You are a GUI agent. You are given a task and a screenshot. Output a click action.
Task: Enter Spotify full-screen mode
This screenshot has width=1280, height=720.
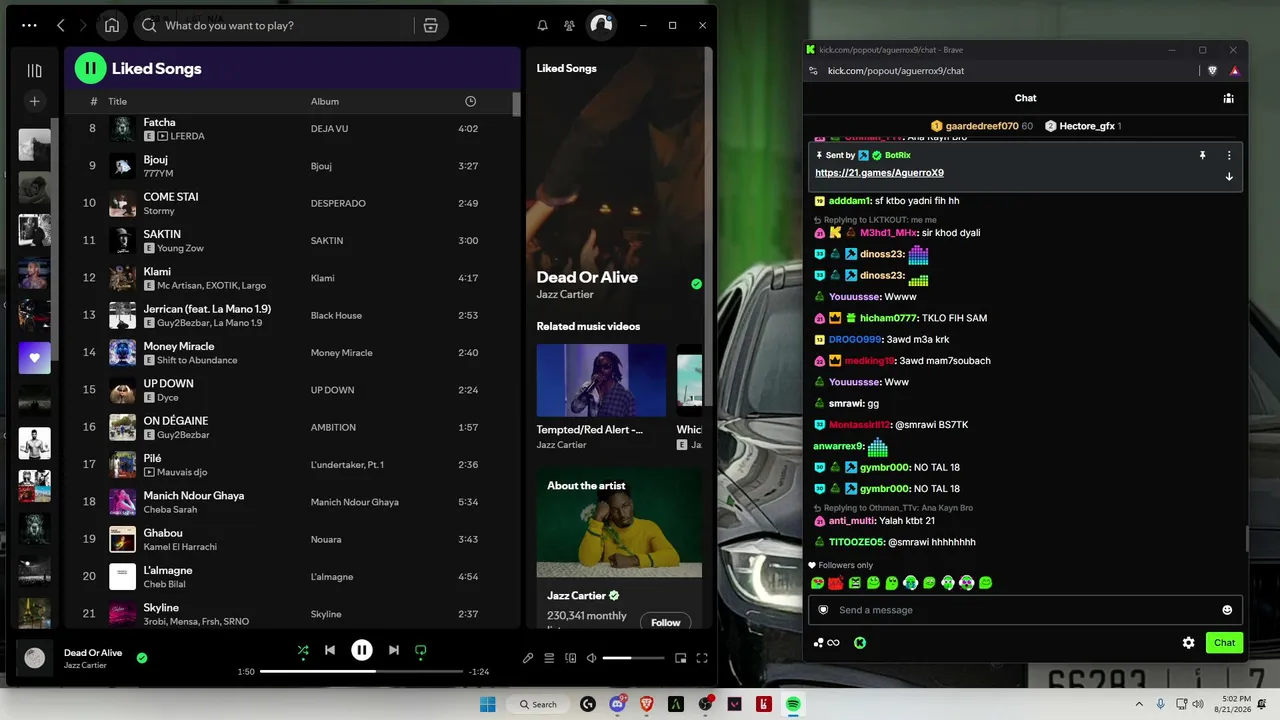[x=702, y=658]
